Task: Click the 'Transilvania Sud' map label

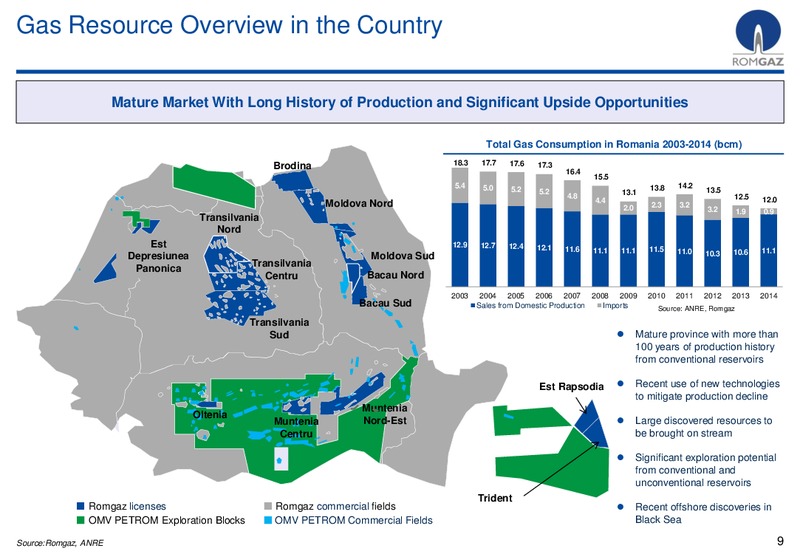Action: coord(279,329)
